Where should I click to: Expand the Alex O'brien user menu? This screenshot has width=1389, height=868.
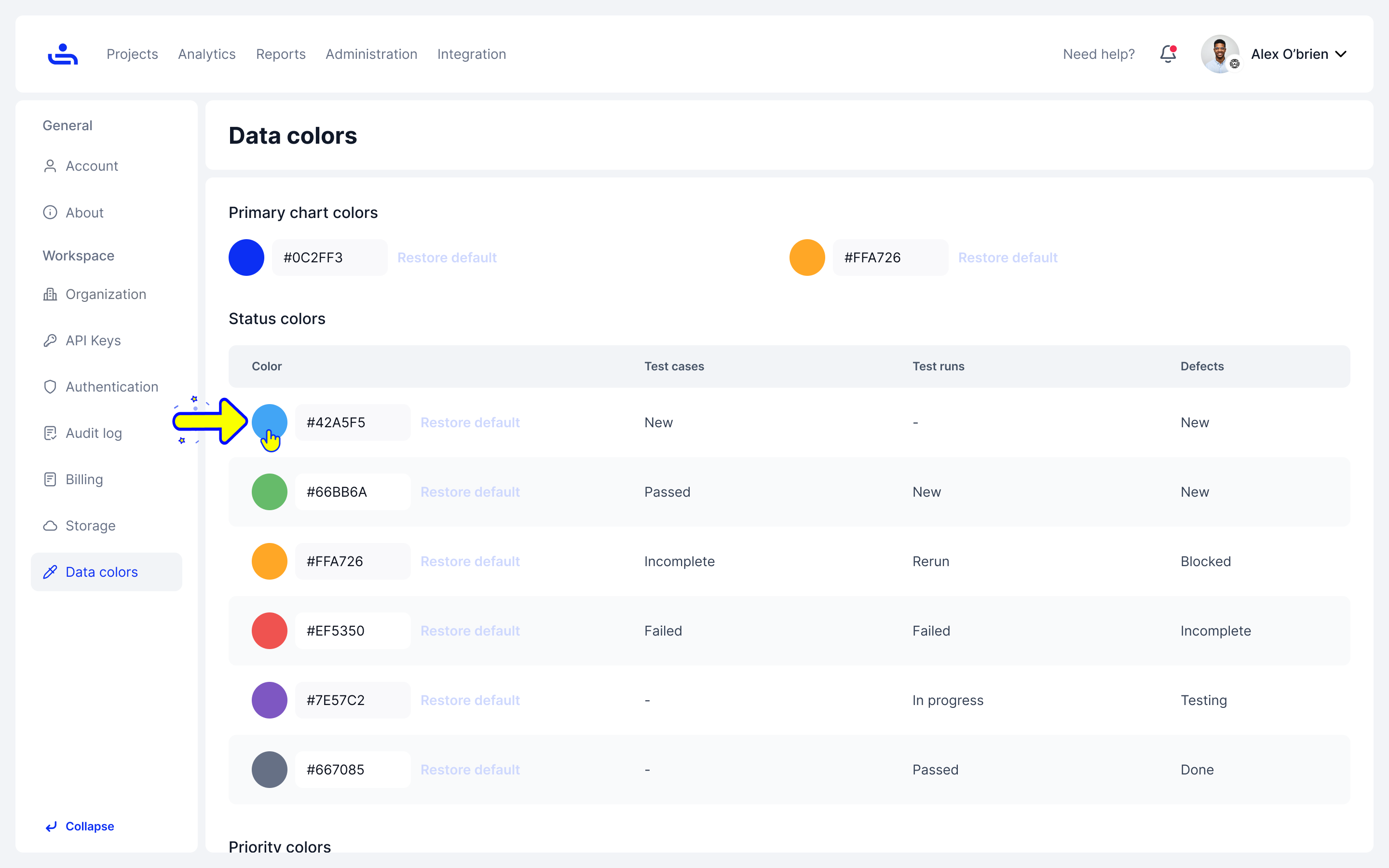coord(1298,54)
